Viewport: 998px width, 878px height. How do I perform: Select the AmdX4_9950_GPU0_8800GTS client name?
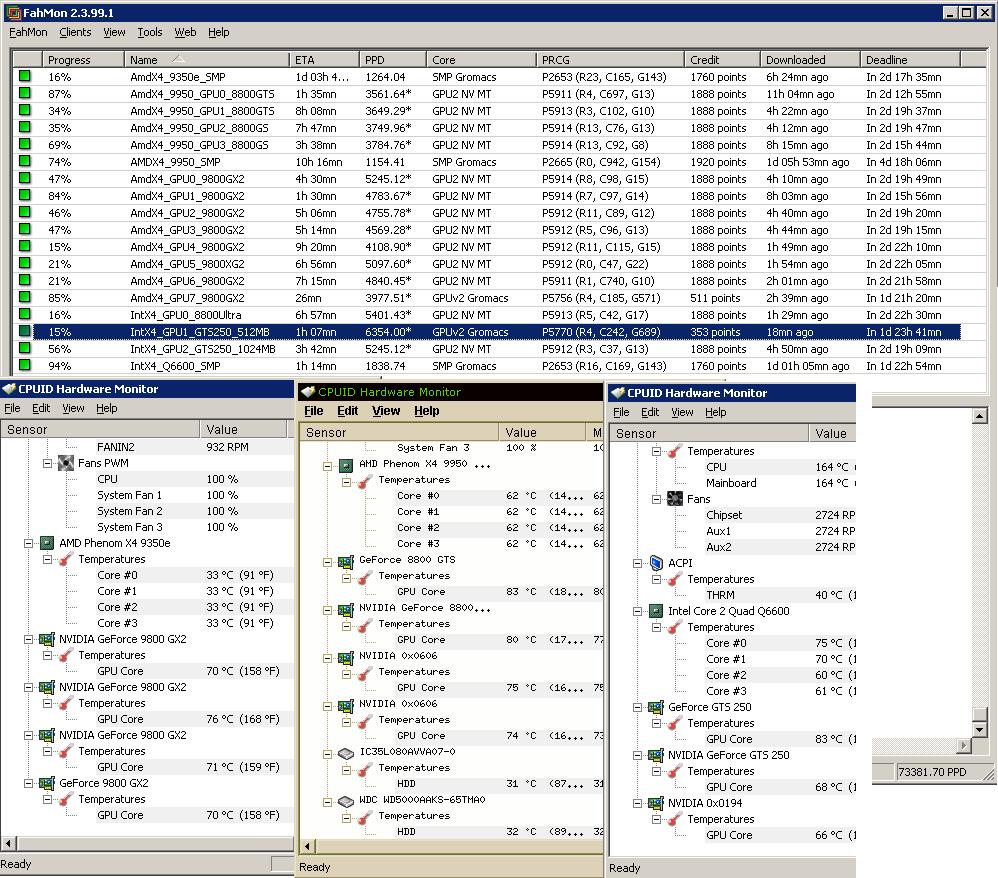tap(202, 94)
